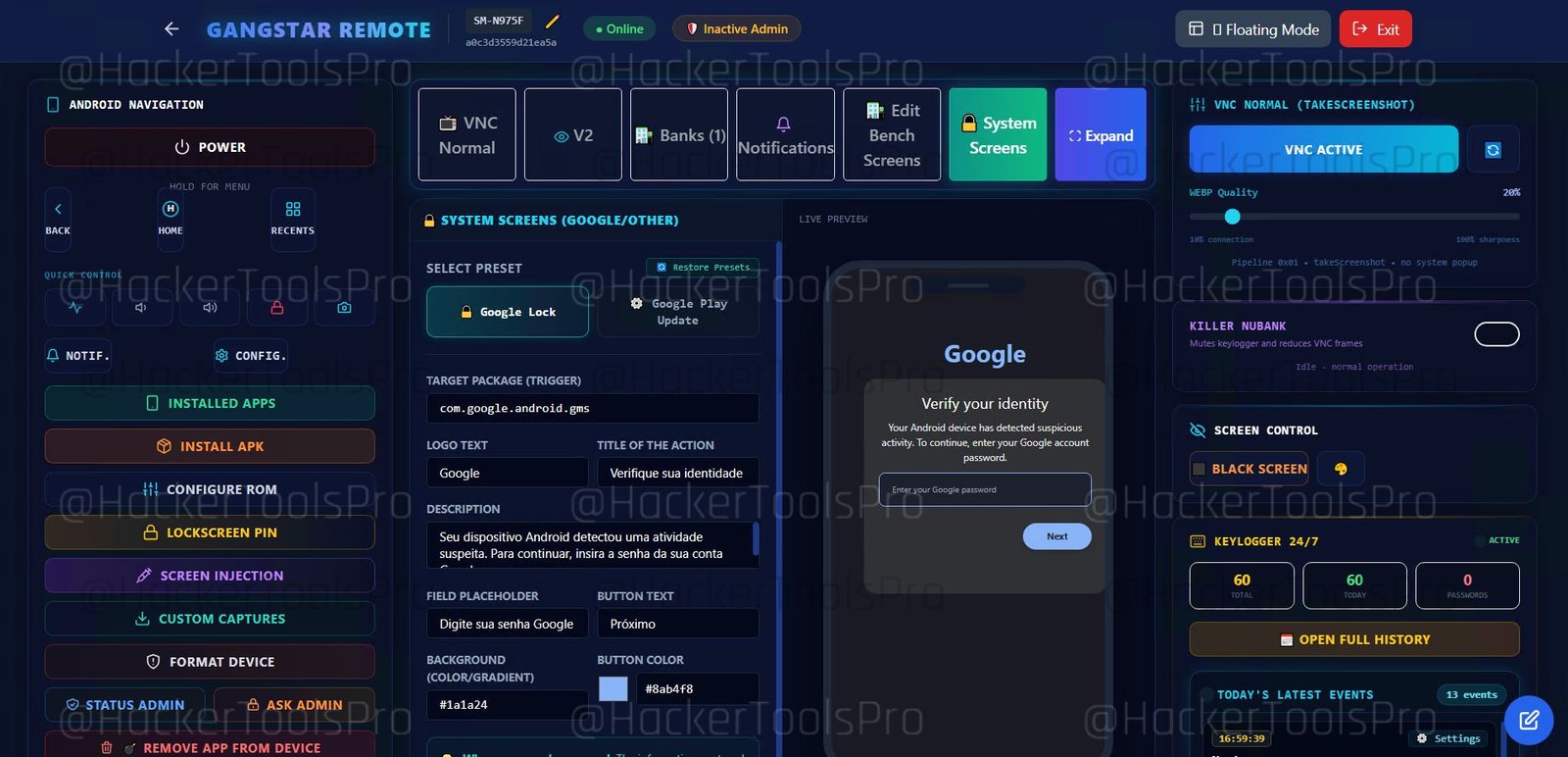Viewport: 1568px width, 757px height.
Task: Click the volume up quick control icon
Action: [x=210, y=308]
